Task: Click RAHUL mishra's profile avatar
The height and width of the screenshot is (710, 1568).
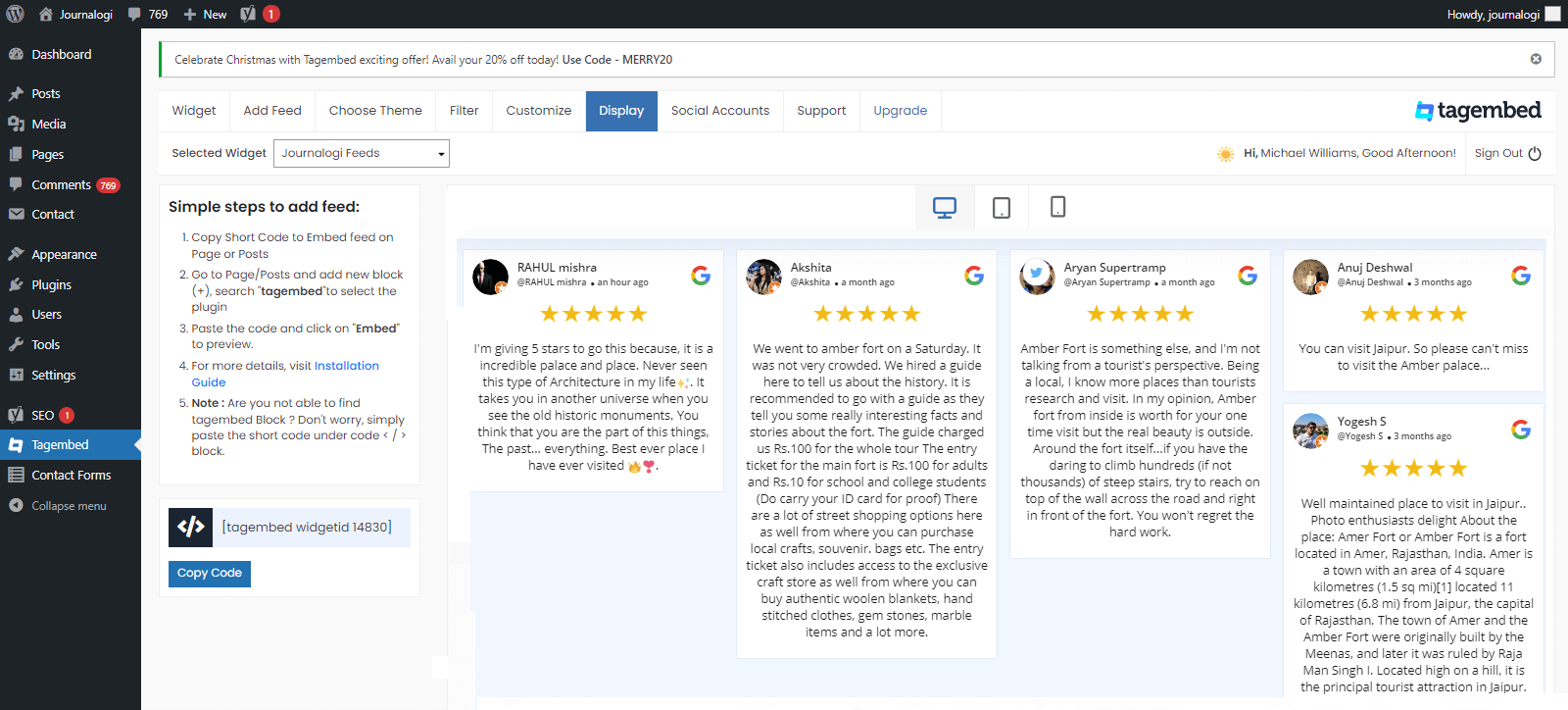Action: (x=490, y=277)
